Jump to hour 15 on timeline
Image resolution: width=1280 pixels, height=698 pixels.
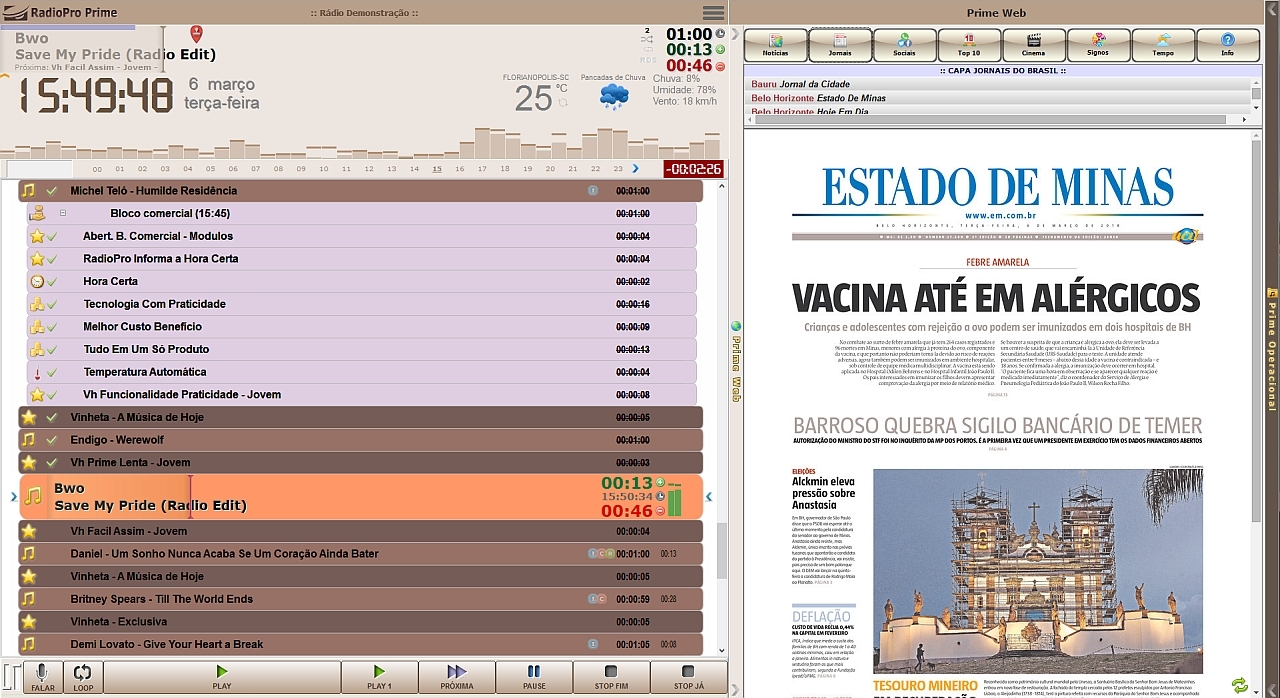(x=437, y=169)
